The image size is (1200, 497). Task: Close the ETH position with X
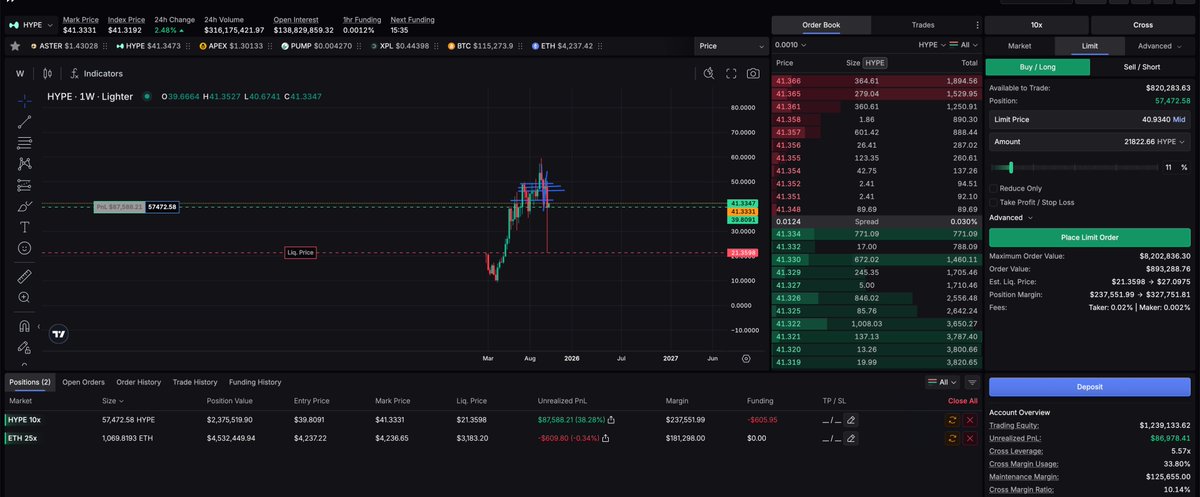(x=970, y=436)
